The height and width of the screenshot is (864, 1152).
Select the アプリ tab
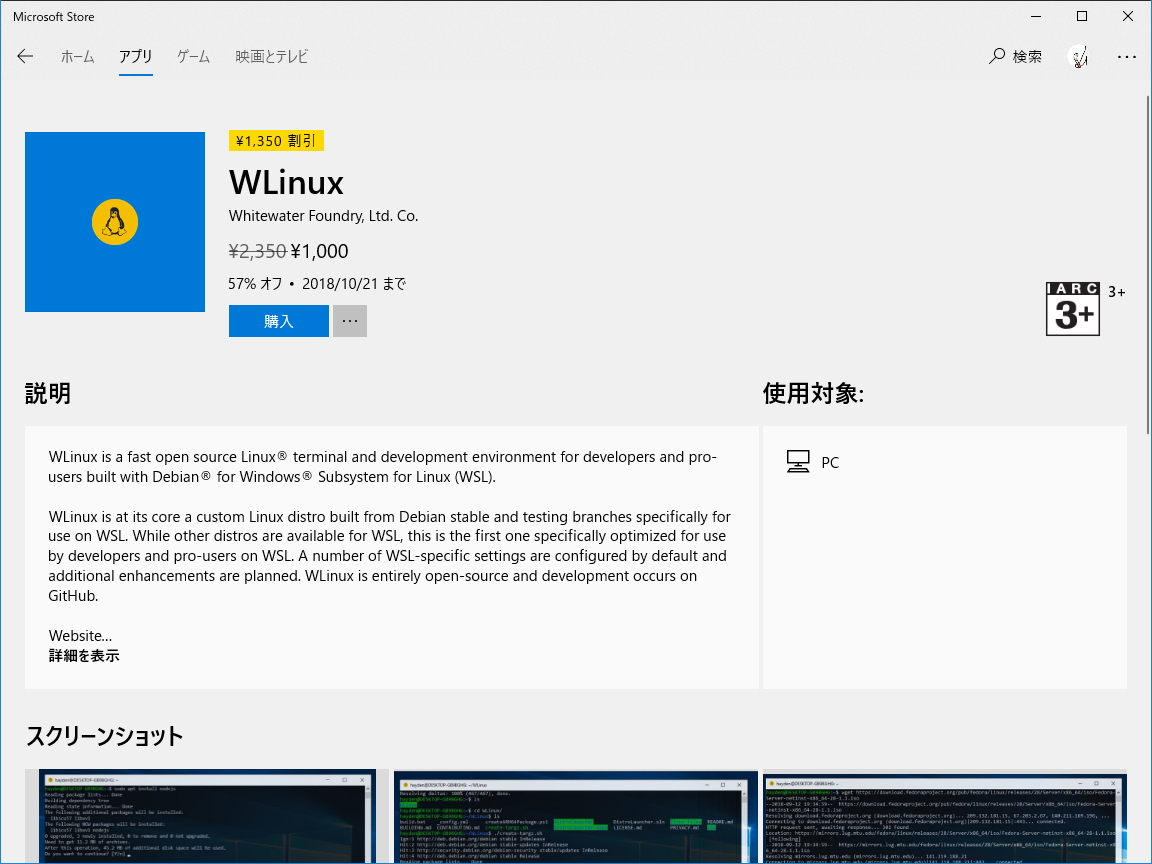click(x=135, y=57)
